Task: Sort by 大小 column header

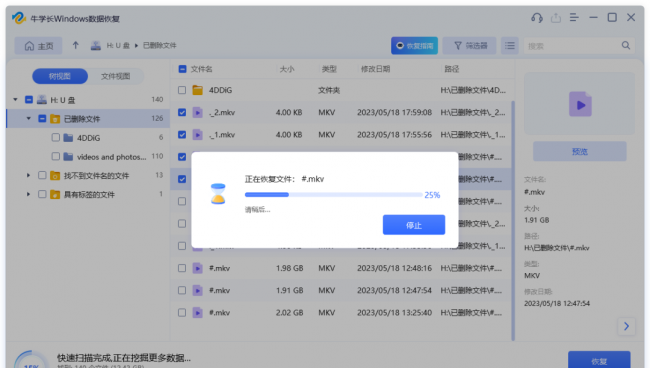Action: [x=286, y=69]
